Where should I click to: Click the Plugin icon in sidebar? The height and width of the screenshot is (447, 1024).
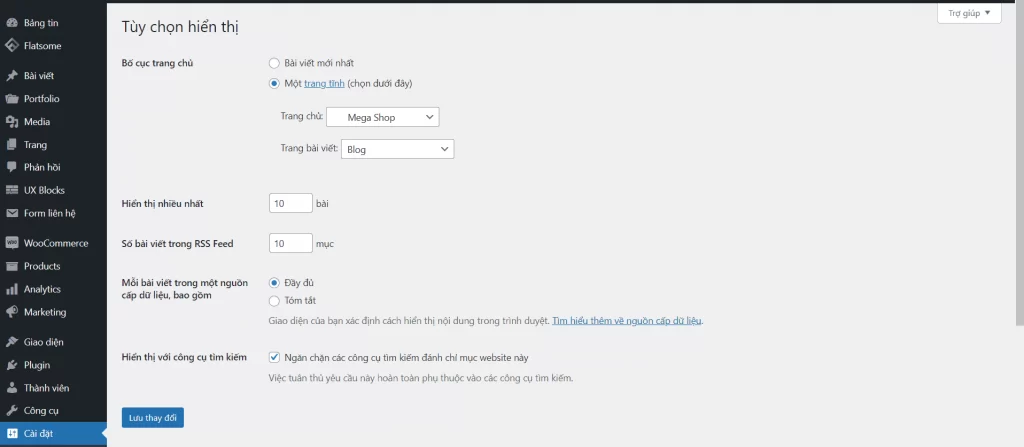11,365
